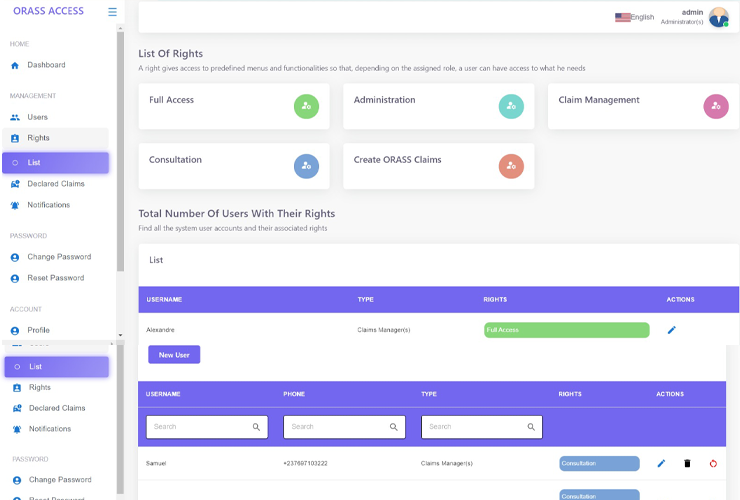
Task: Open the English language selector
Action: coord(634,17)
